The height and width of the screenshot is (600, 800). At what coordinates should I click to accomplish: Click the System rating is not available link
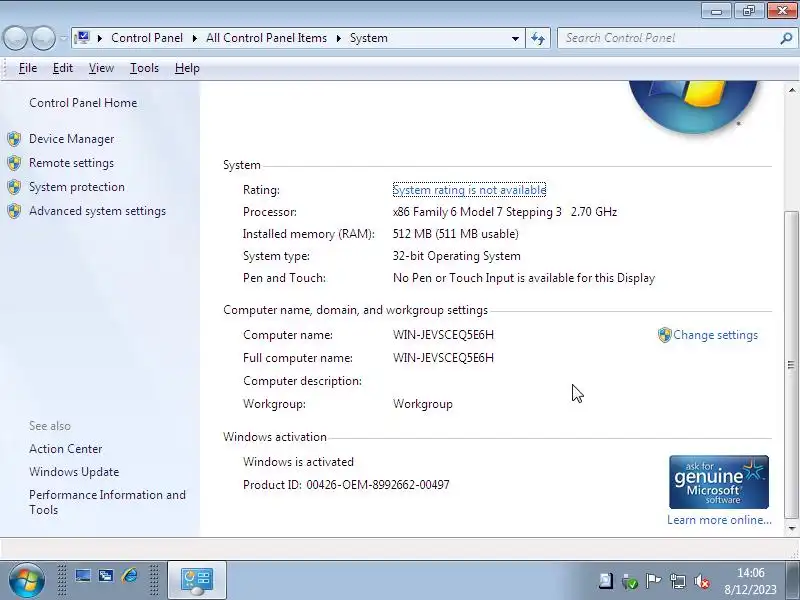pos(469,190)
